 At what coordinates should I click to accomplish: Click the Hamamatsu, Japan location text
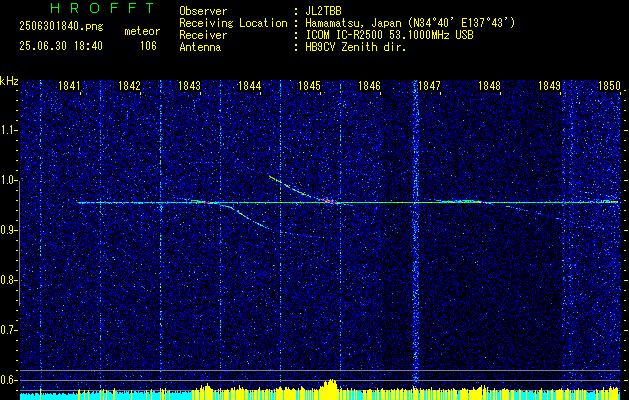pos(409,23)
